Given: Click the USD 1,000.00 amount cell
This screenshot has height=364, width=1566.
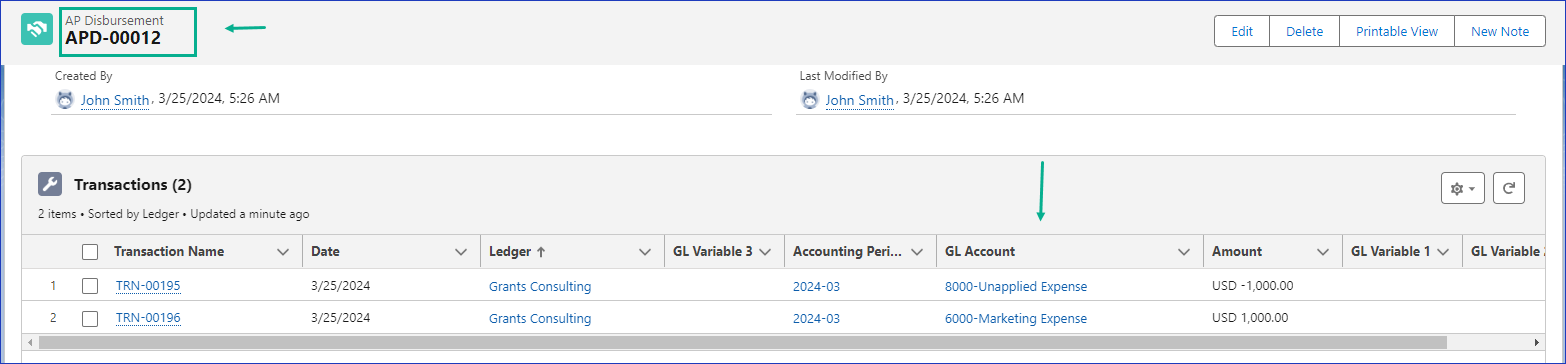Looking at the screenshot, I should click(1251, 318).
